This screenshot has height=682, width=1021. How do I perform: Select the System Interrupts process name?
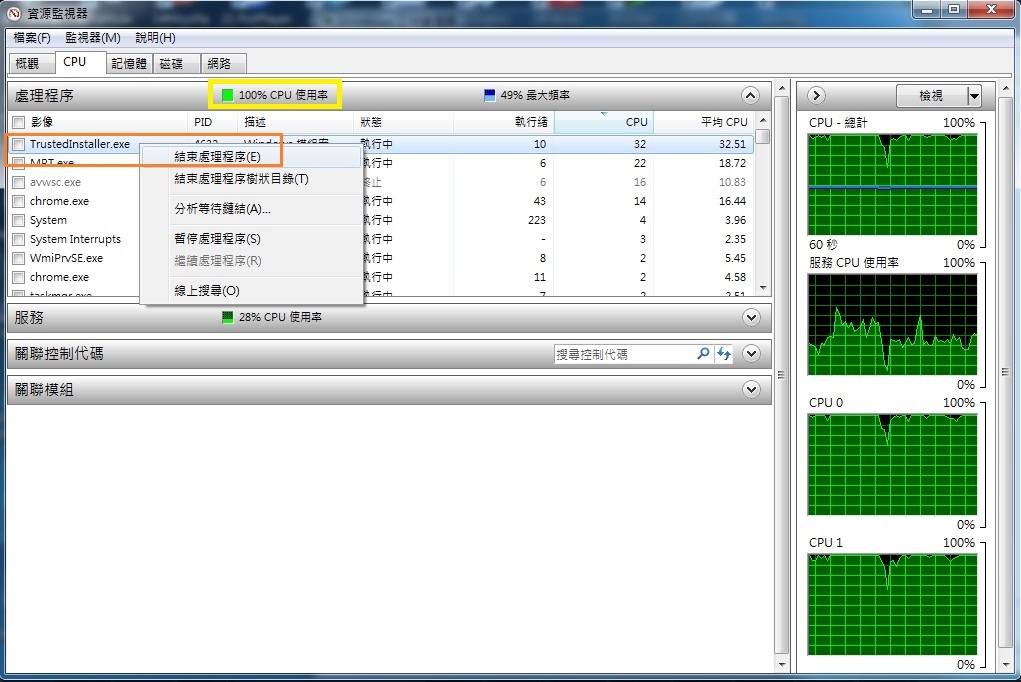76,239
